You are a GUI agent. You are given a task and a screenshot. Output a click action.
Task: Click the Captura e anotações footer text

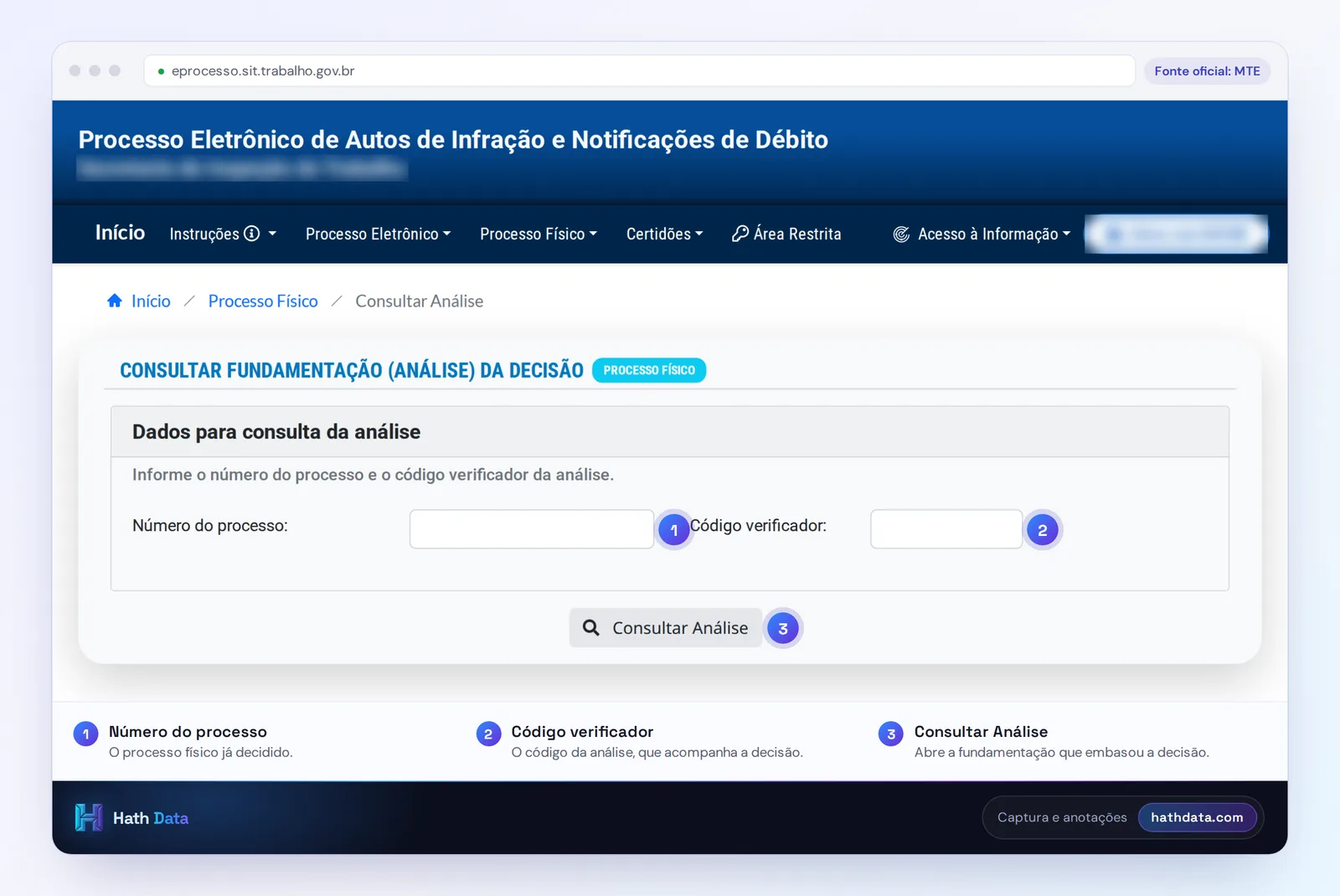pos(1062,817)
